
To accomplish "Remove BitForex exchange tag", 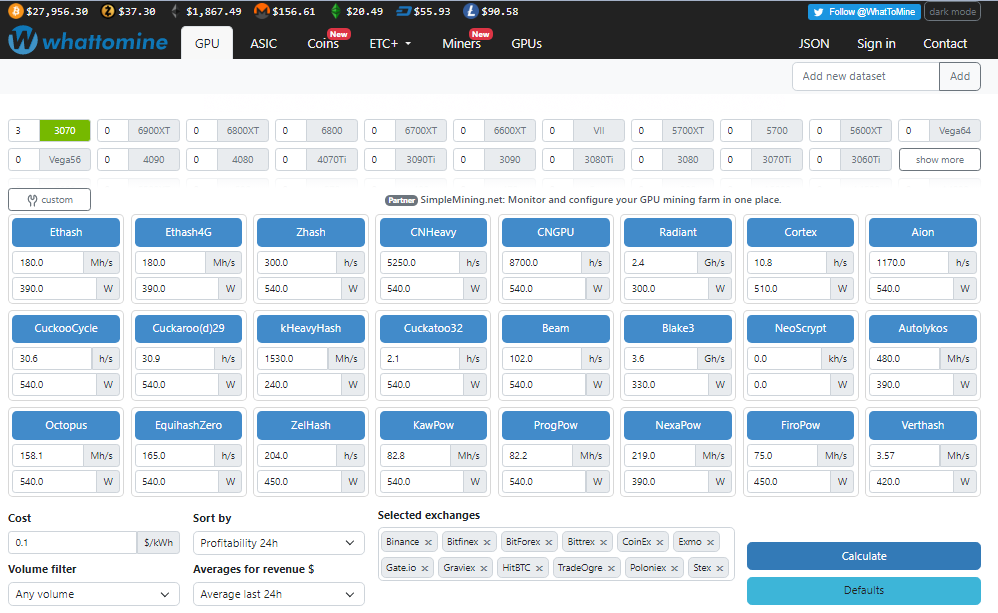I will [x=549, y=542].
